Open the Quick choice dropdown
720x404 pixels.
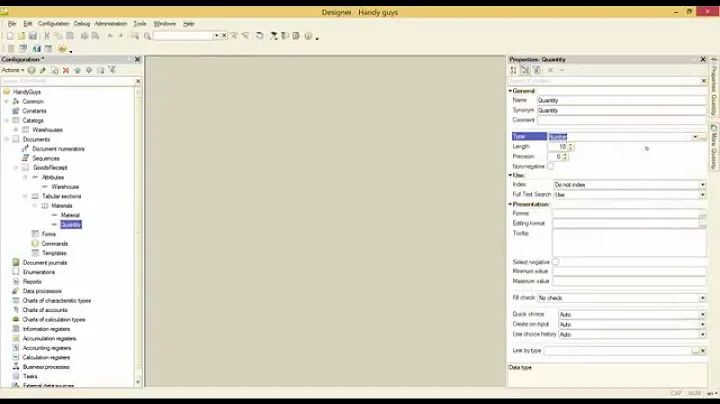[x=703, y=314]
